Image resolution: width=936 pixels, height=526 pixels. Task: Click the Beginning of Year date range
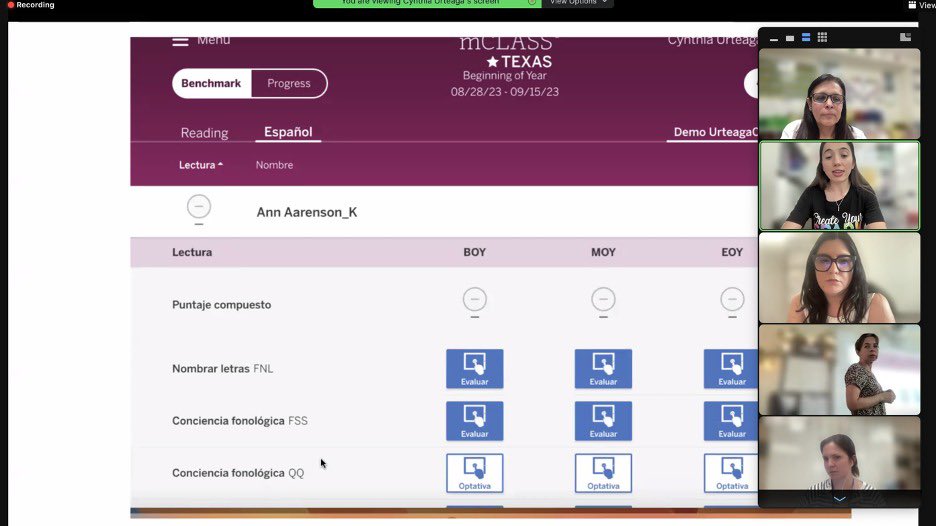504,91
